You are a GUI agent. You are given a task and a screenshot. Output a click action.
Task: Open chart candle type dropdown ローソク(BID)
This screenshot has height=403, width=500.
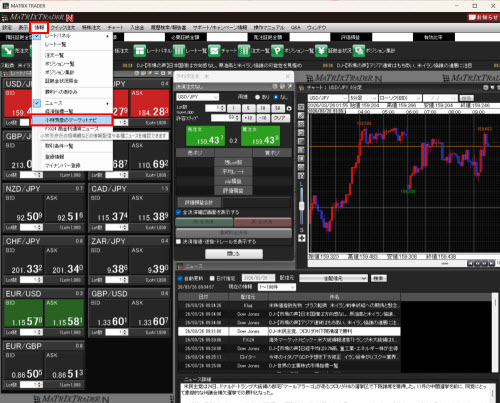click(400, 98)
